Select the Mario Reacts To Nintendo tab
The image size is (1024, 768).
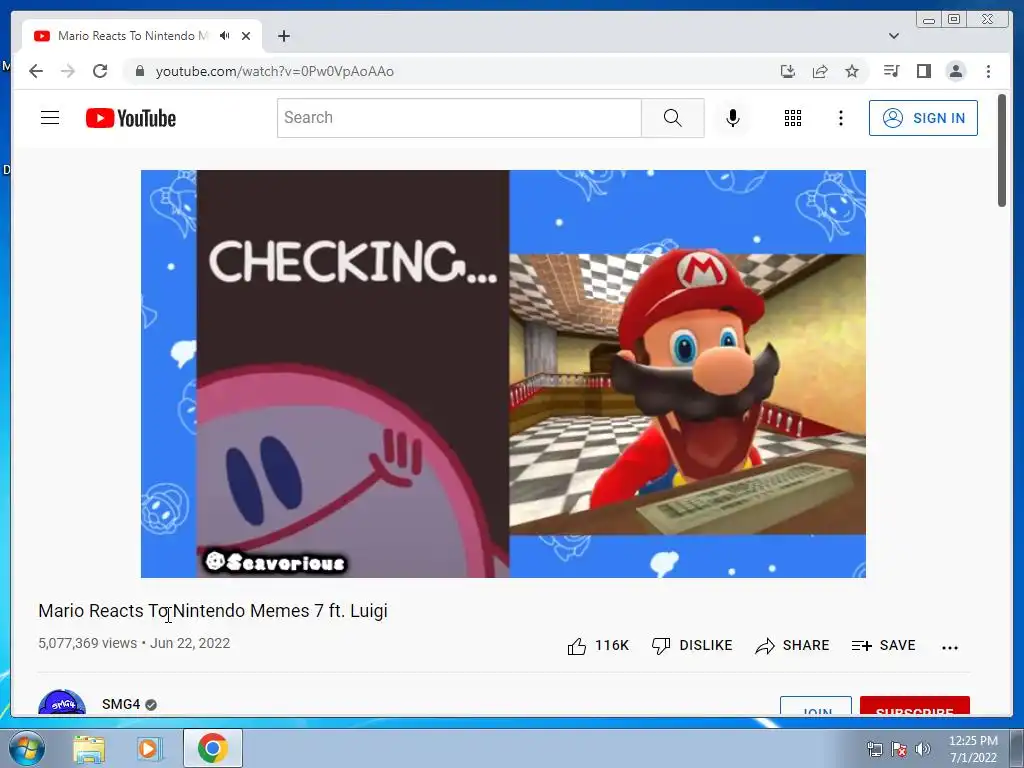142,36
